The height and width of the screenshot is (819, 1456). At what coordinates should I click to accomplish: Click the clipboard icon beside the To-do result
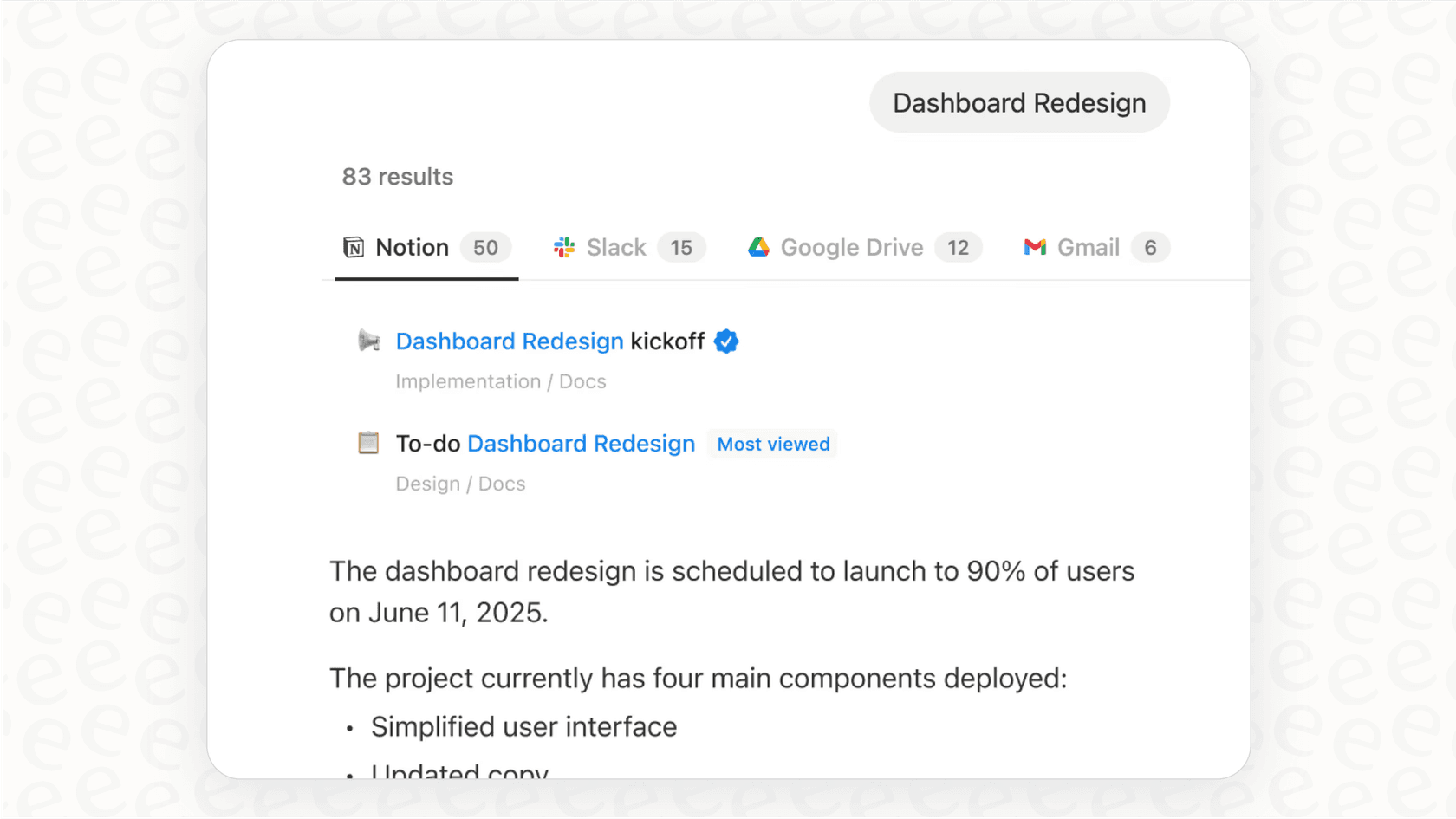(x=368, y=443)
